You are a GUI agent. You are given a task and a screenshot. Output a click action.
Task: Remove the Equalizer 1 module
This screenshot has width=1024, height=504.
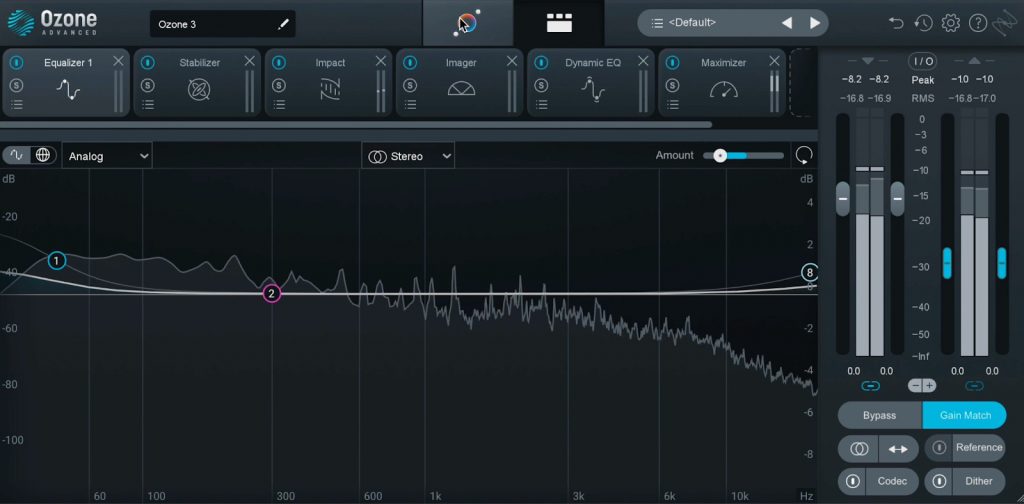(x=118, y=61)
